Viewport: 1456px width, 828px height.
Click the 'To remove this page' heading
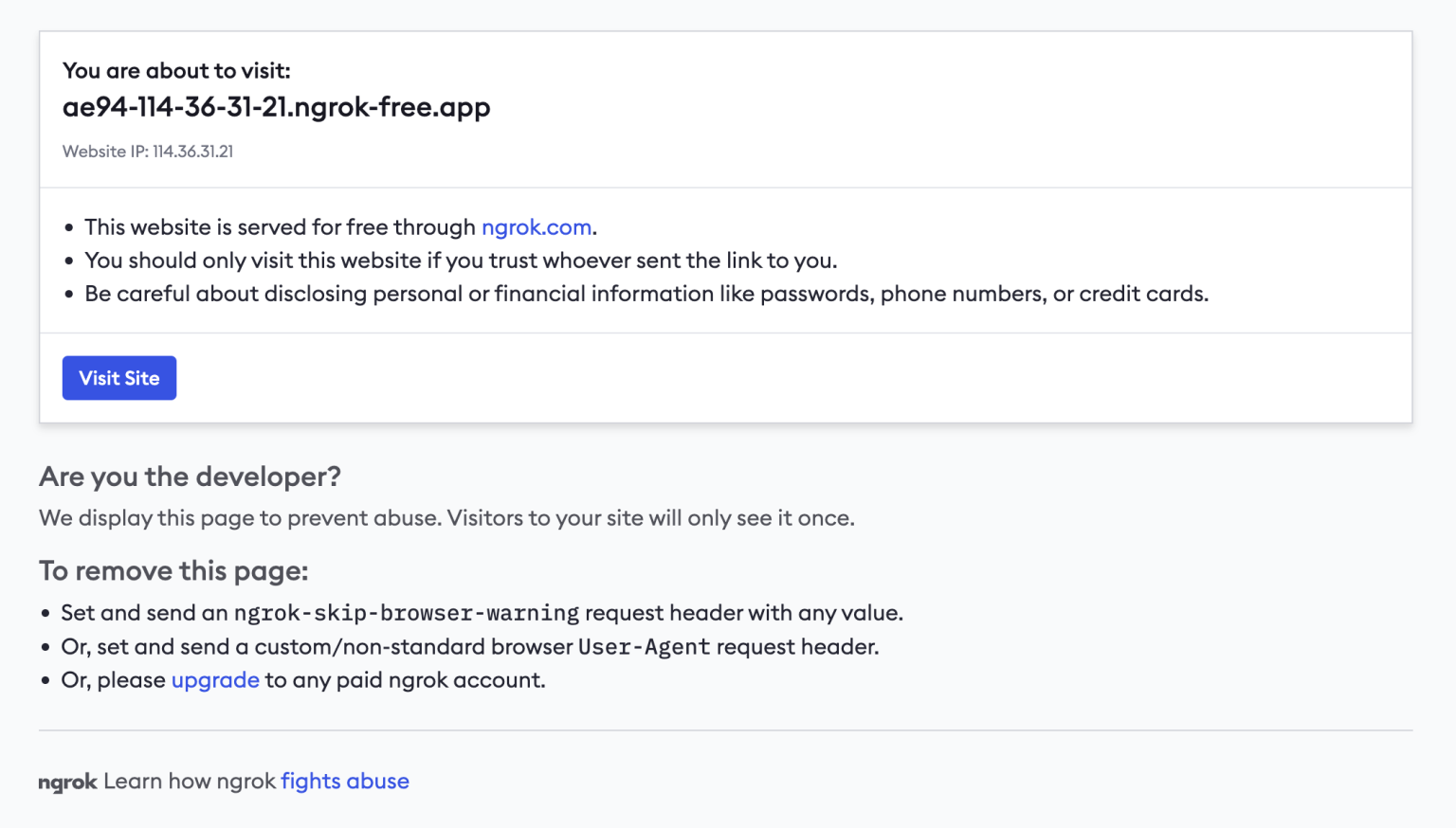tap(173, 571)
